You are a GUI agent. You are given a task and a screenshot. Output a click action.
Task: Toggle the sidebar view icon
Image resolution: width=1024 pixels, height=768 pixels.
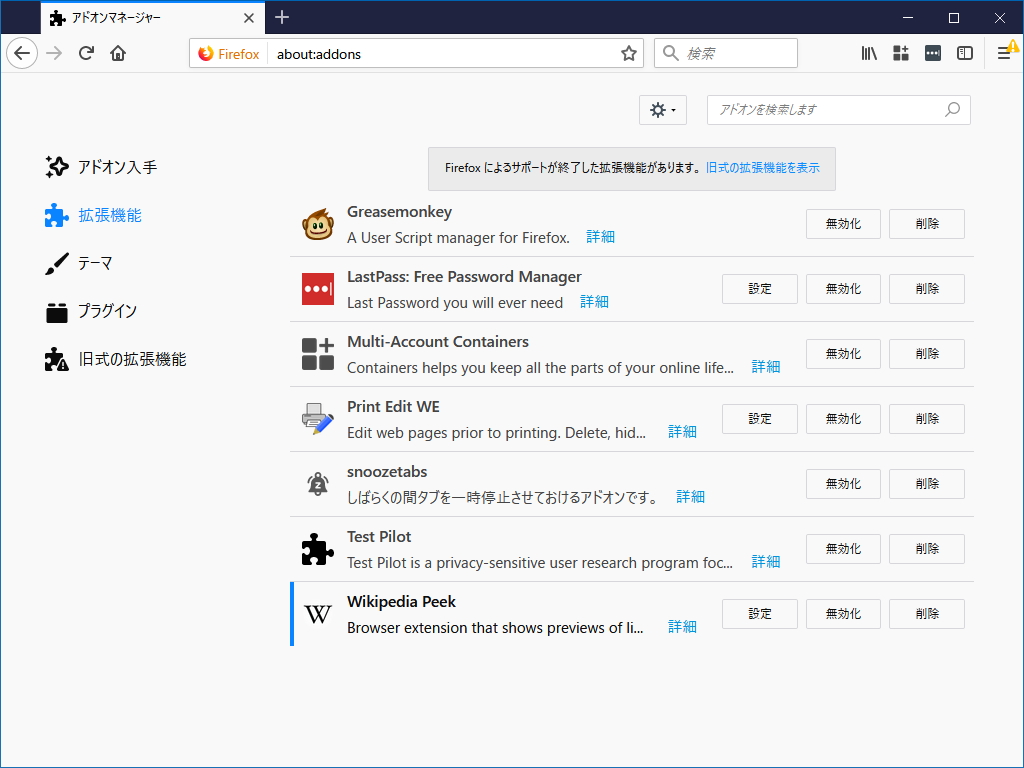(x=965, y=54)
